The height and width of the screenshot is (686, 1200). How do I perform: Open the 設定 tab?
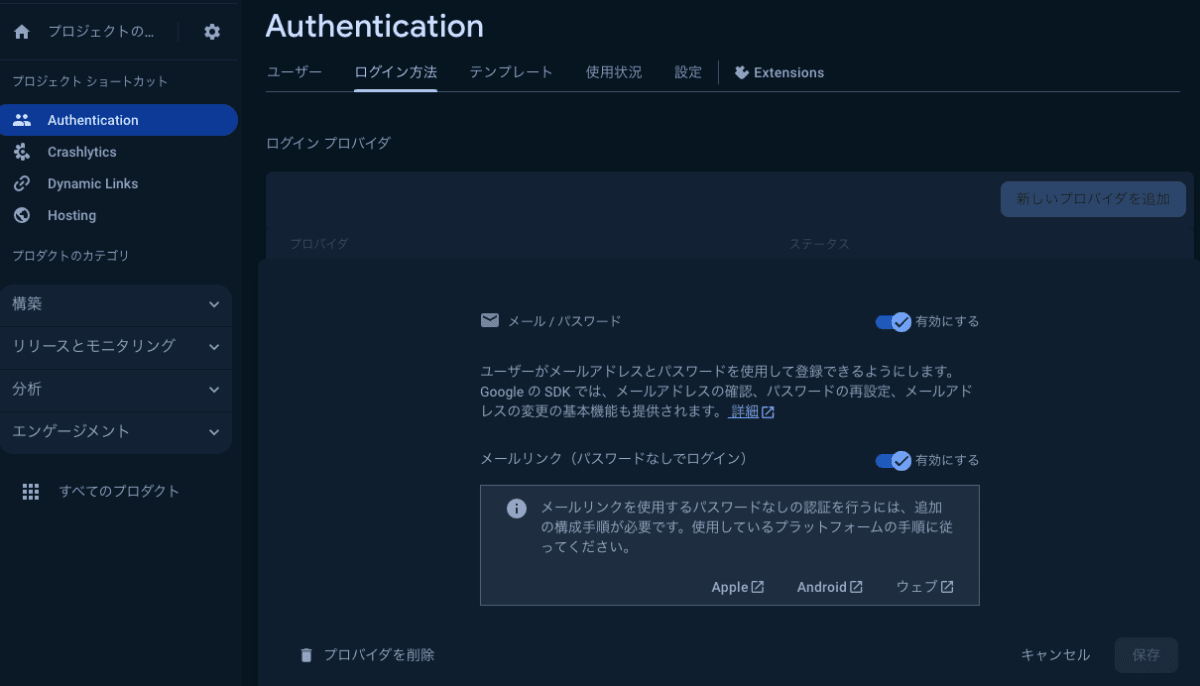[688, 72]
